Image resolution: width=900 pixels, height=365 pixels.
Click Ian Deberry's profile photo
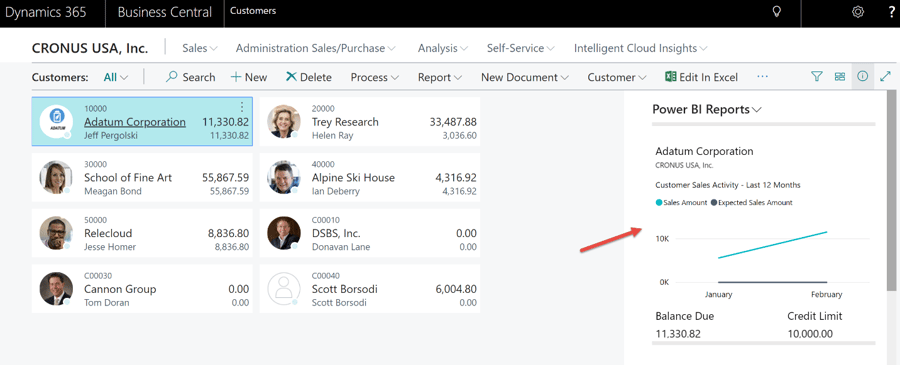click(284, 177)
